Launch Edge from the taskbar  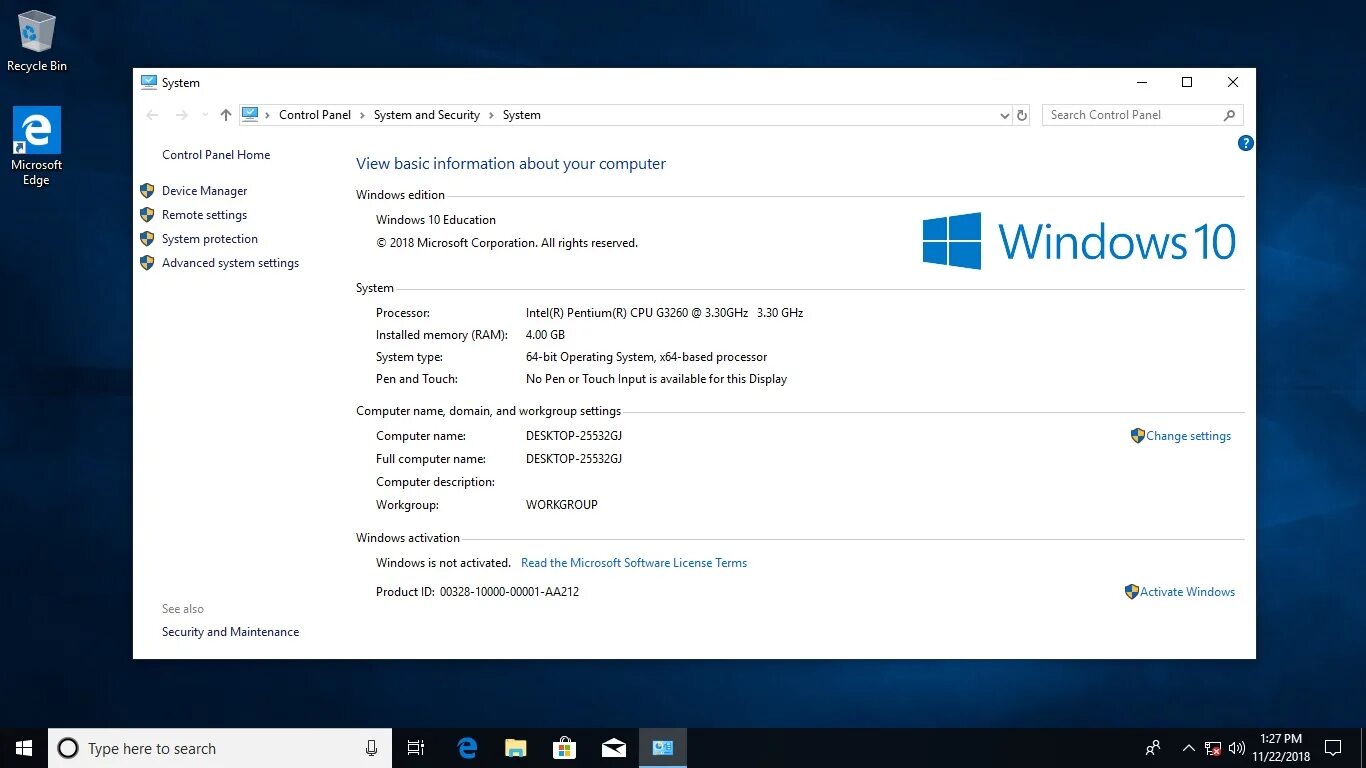click(x=467, y=748)
